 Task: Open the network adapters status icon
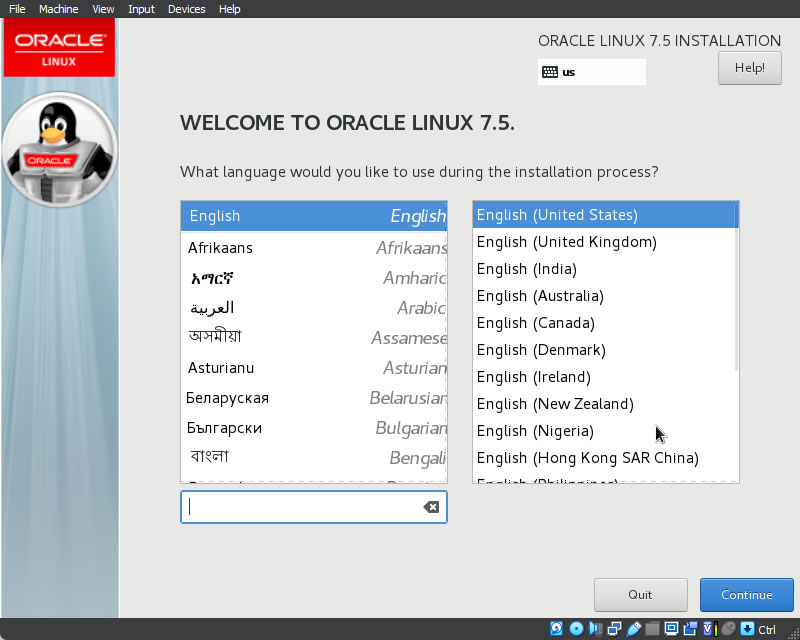[614, 628]
